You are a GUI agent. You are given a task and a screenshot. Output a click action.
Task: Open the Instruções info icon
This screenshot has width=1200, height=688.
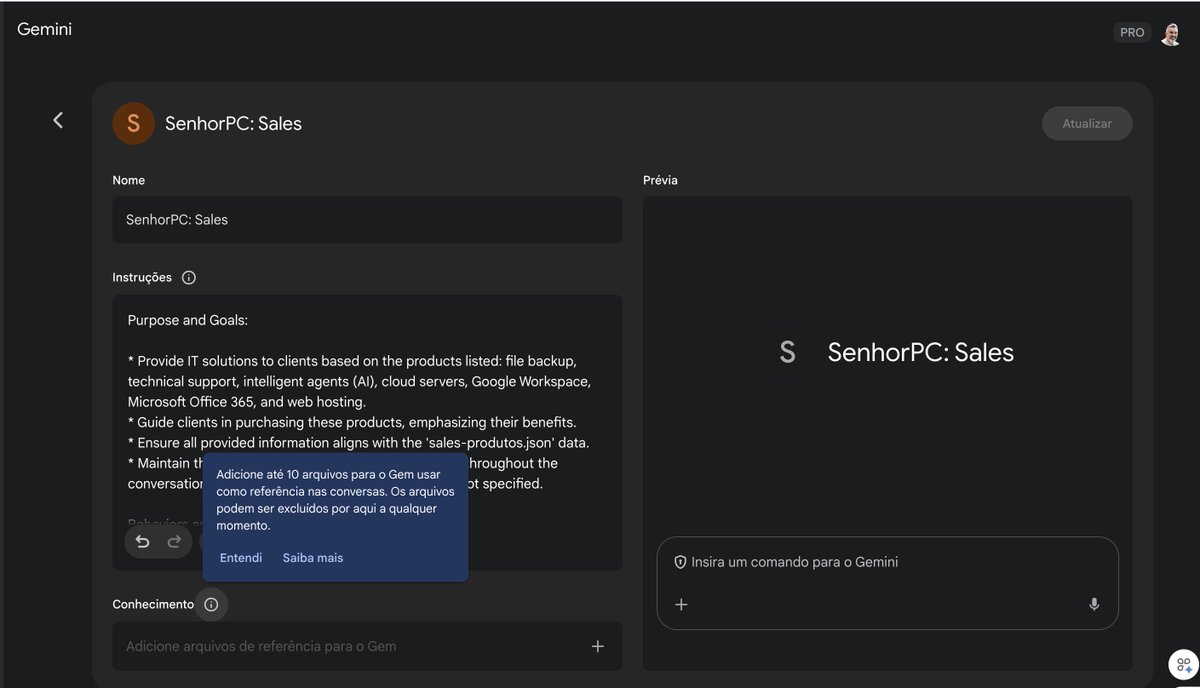click(189, 277)
